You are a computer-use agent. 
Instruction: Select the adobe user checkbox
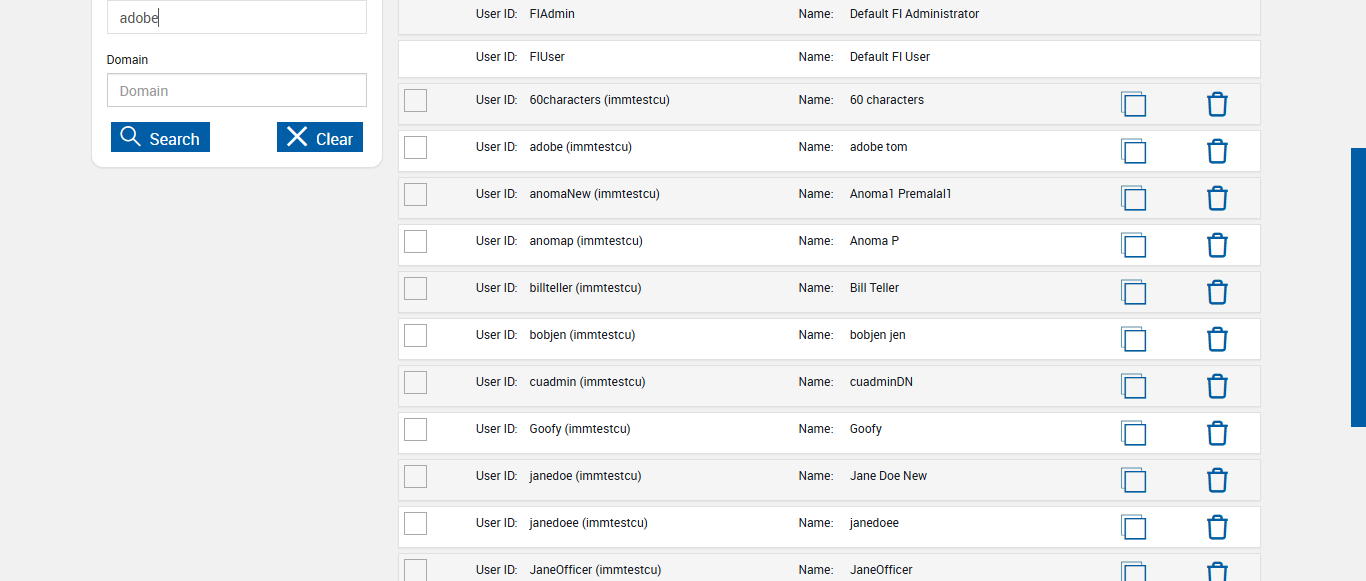point(415,147)
